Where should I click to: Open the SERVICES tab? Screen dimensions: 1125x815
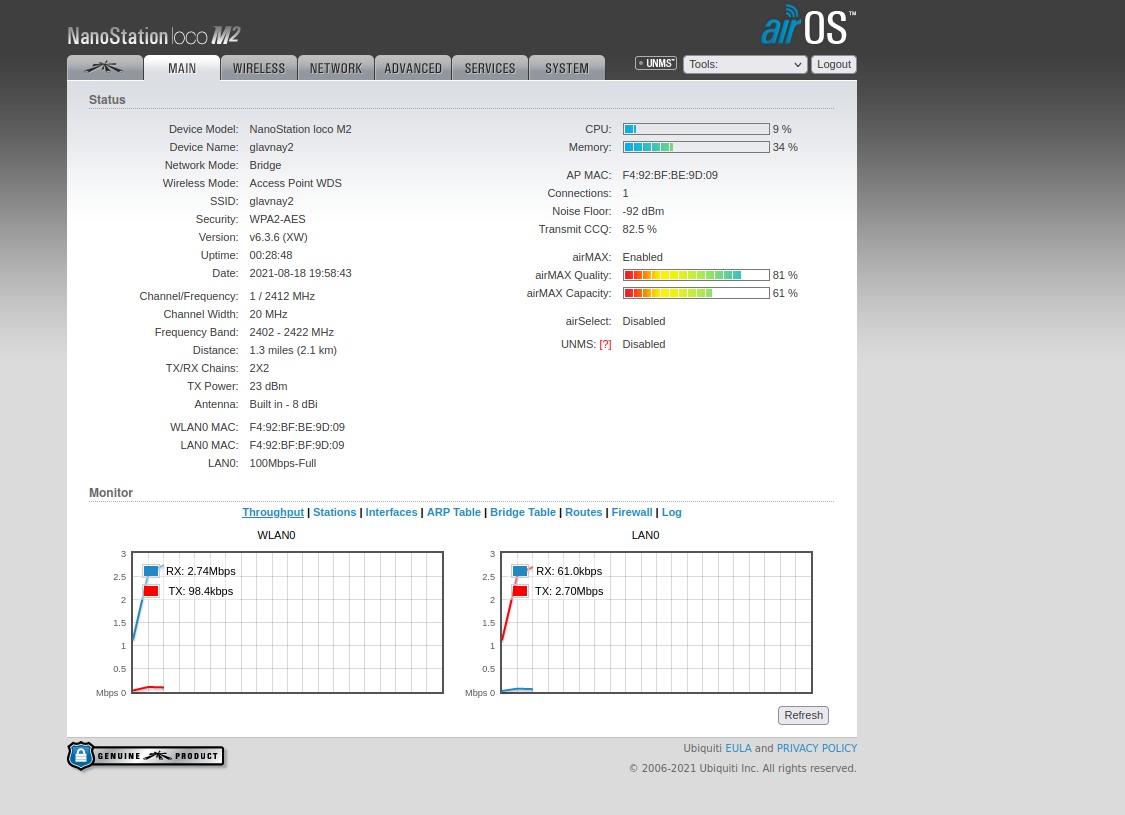click(490, 68)
